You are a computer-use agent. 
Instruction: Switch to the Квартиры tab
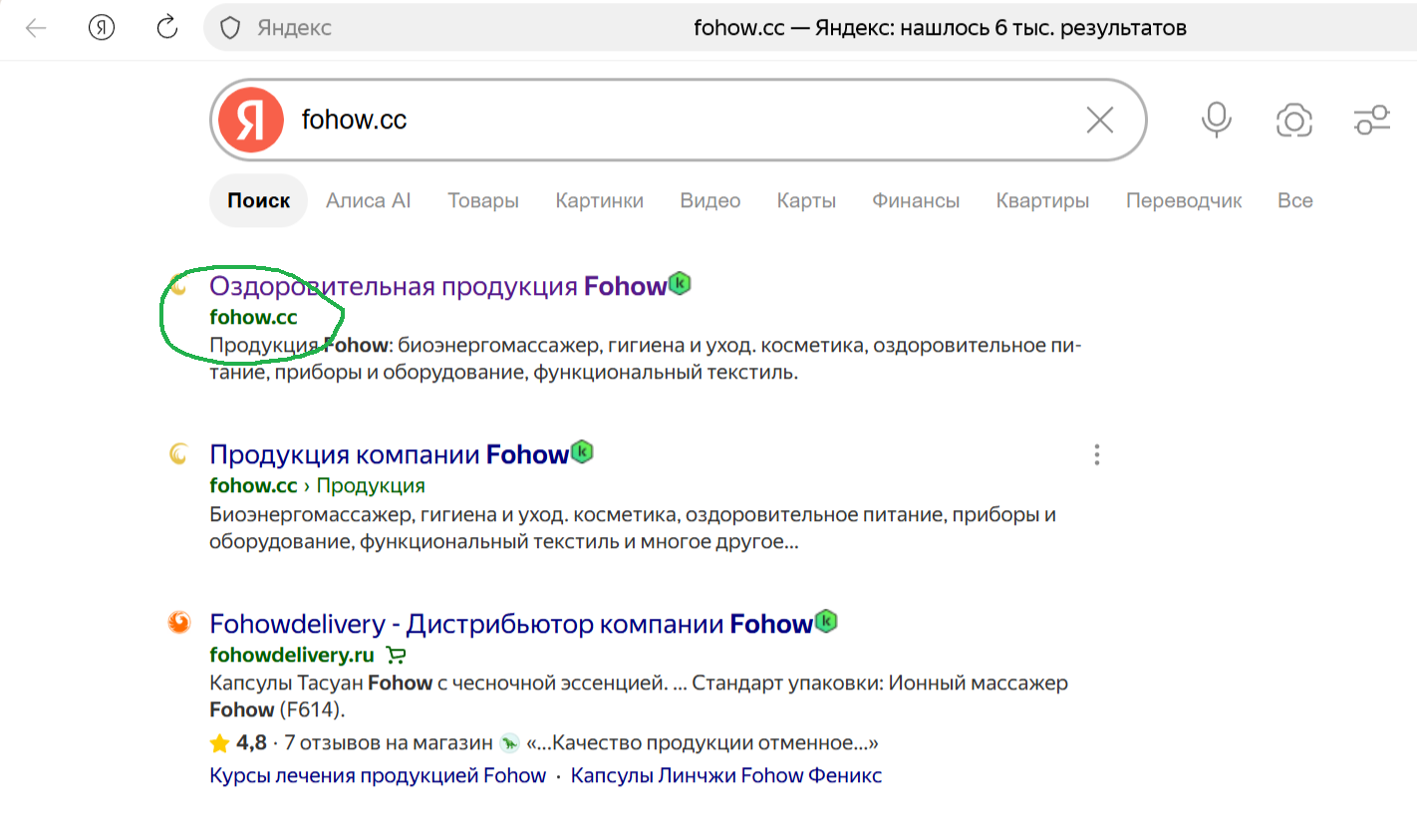(1042, 200)
